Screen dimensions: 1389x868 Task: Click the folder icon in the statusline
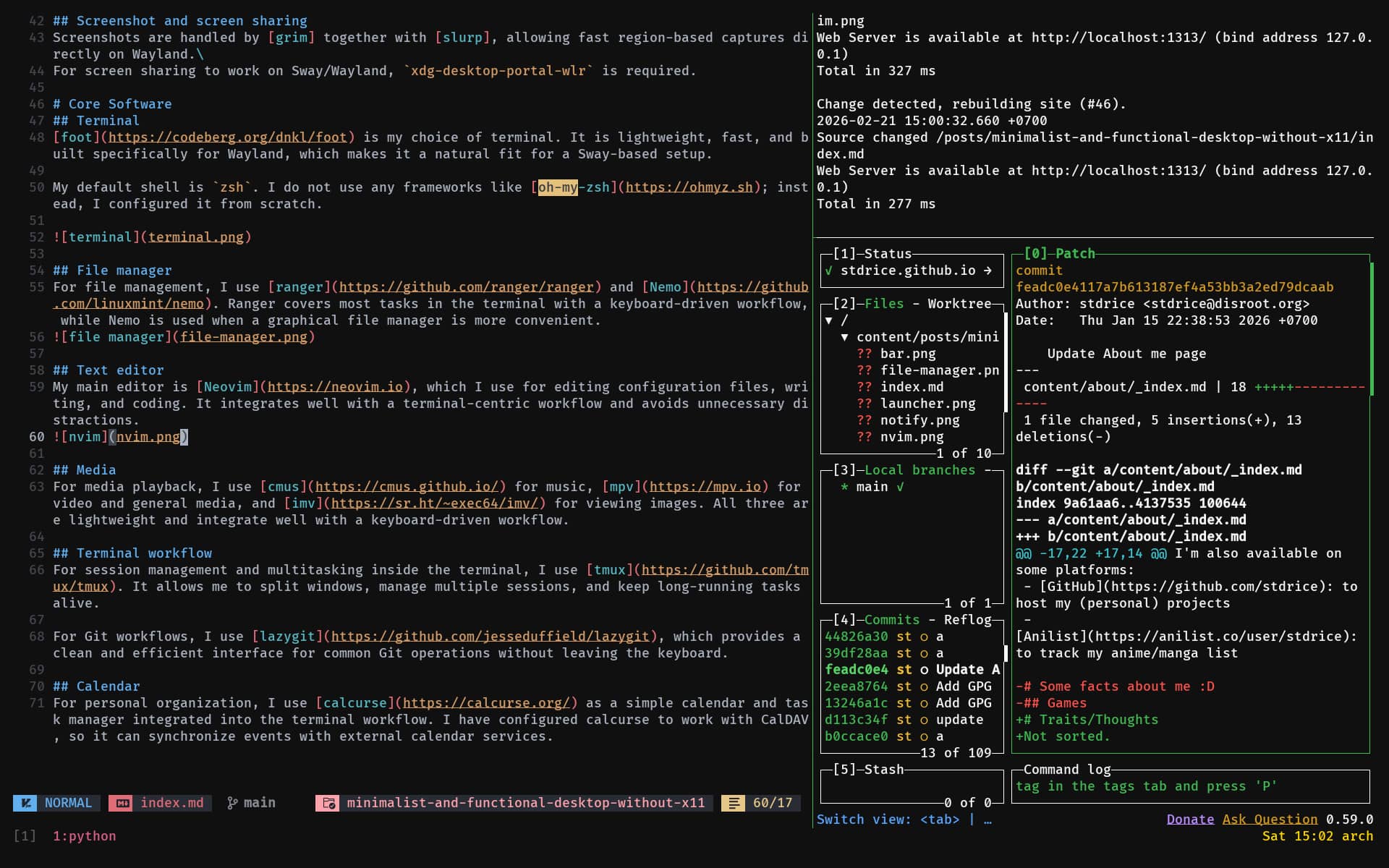click(x=329, y=803)
